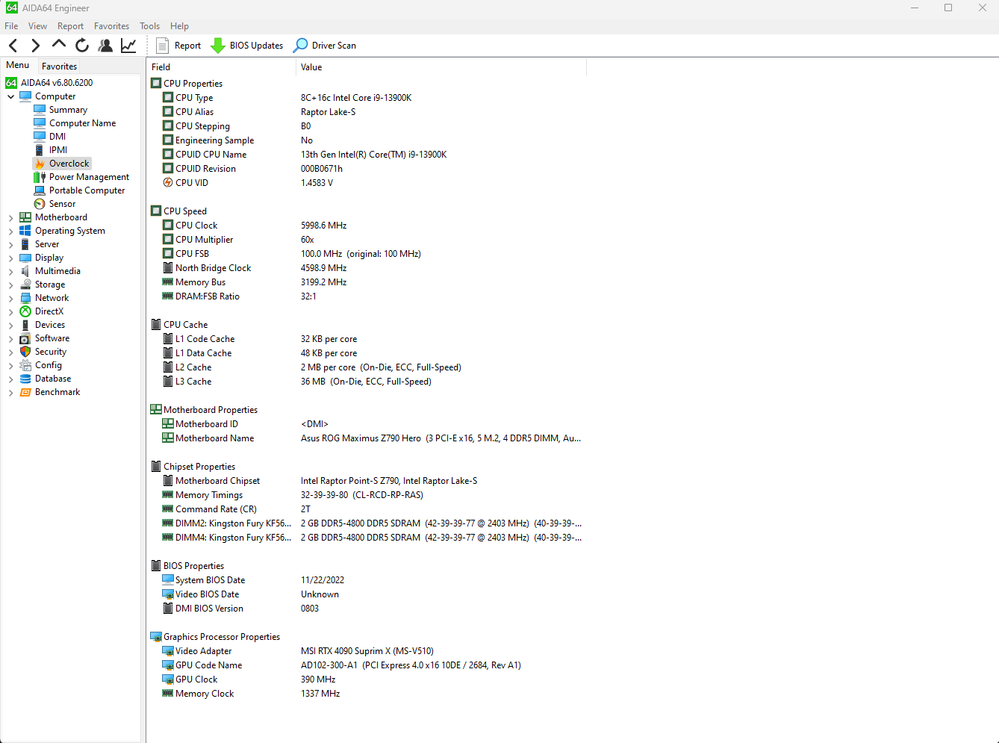999x743 pixels.
Task: Expand the Storage tree node
Action: click(11, 285)
